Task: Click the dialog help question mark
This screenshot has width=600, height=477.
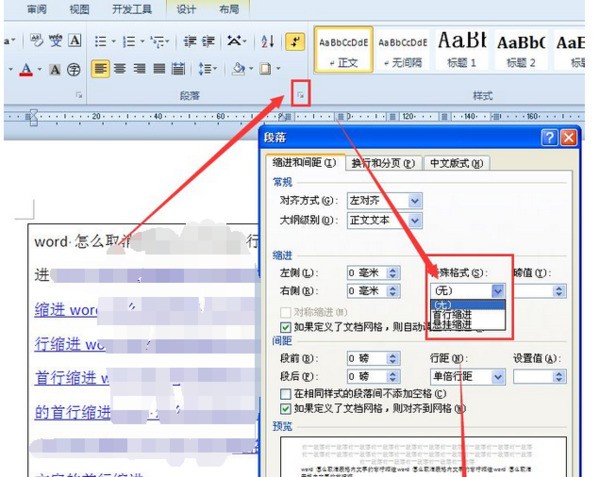Action: (x=548, y=137)
